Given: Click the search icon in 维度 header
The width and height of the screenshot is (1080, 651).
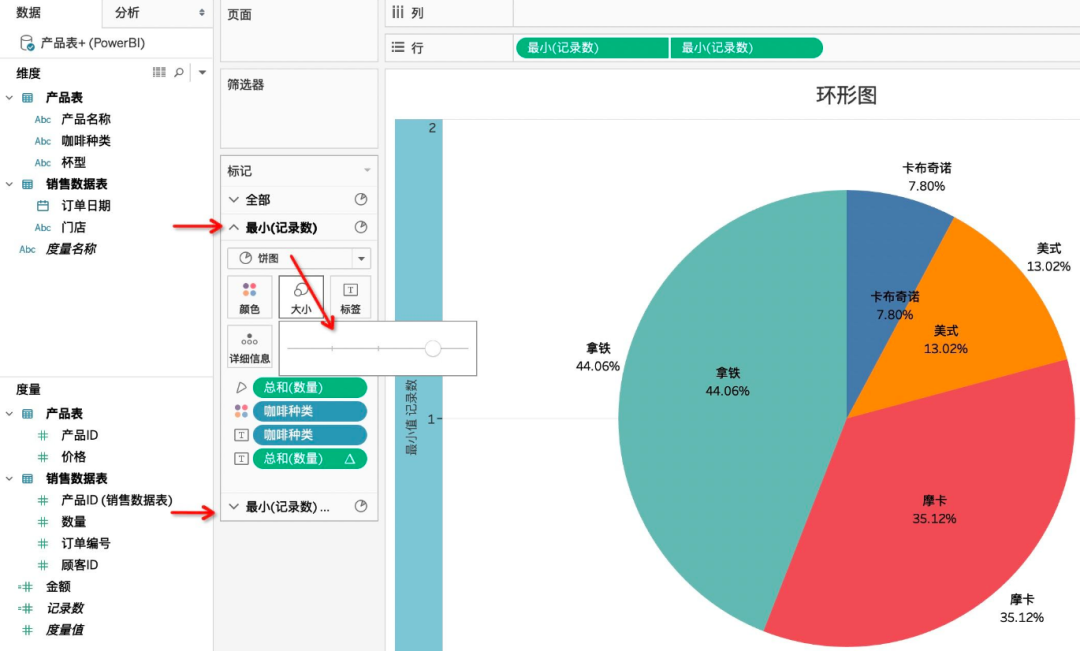Looking at the screenshot, I should tap(179, 73).
